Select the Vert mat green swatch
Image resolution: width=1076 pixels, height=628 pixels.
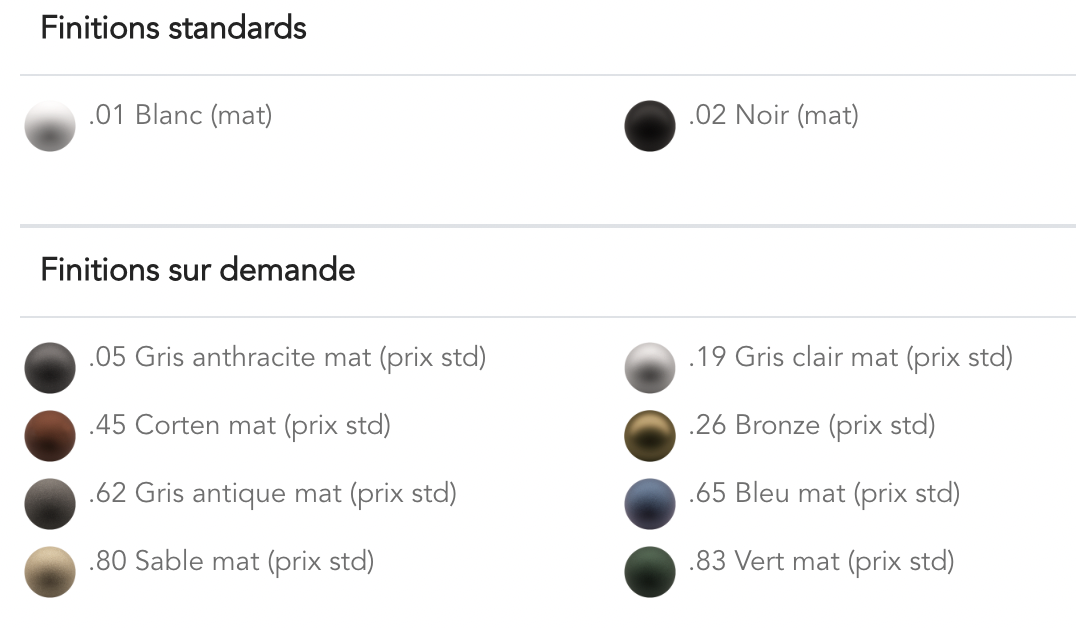(x=650, y=572)
